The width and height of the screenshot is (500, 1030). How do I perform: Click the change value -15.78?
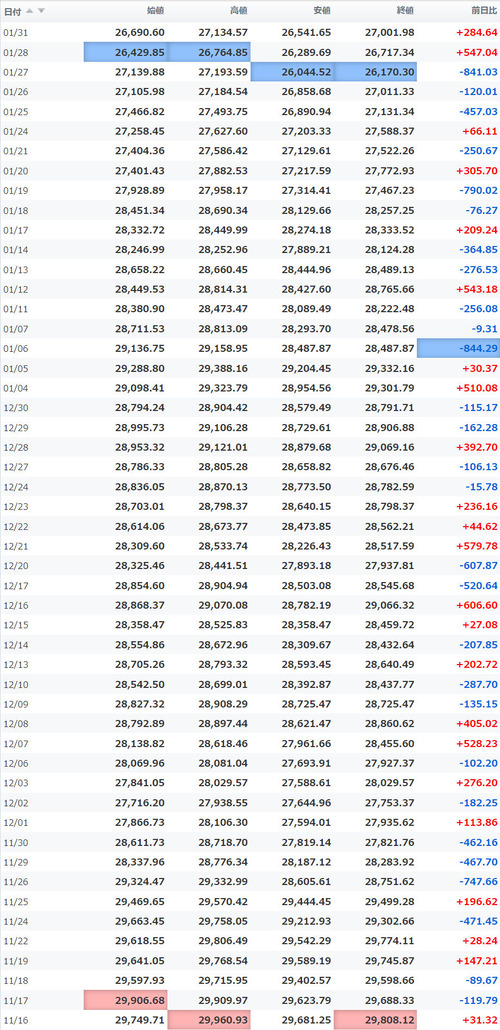(481, 487)
